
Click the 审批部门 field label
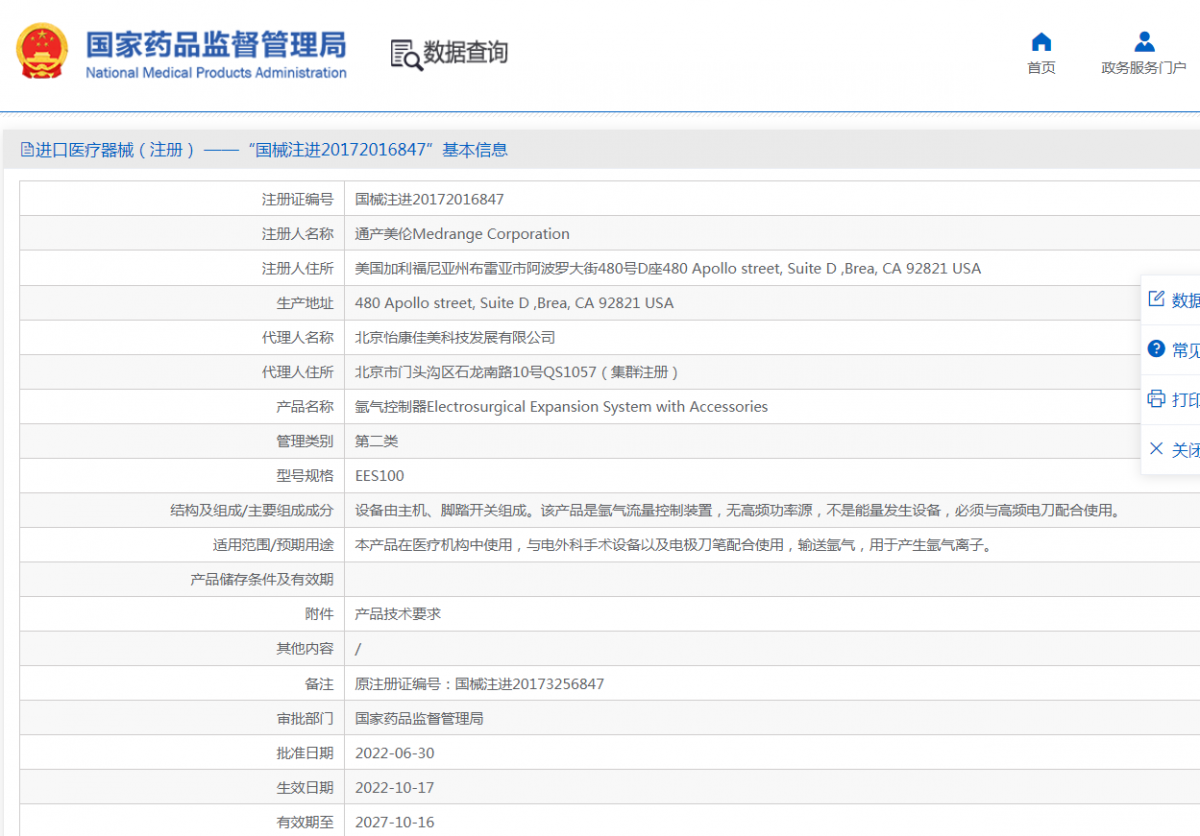tap(305, 718)
